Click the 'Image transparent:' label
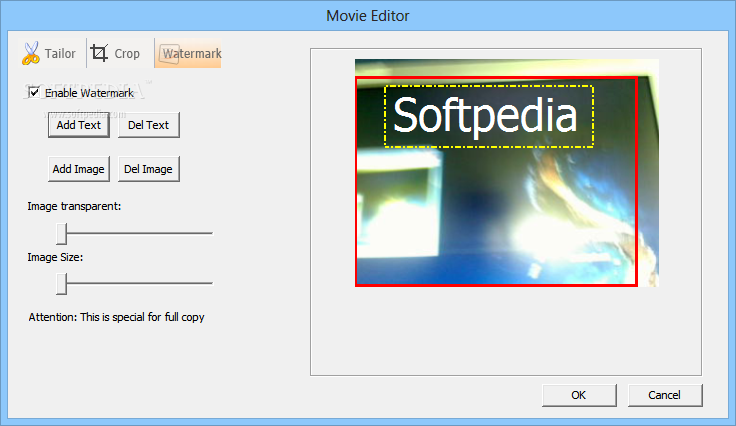Screen dimensions: 736x426 [74, 206]
